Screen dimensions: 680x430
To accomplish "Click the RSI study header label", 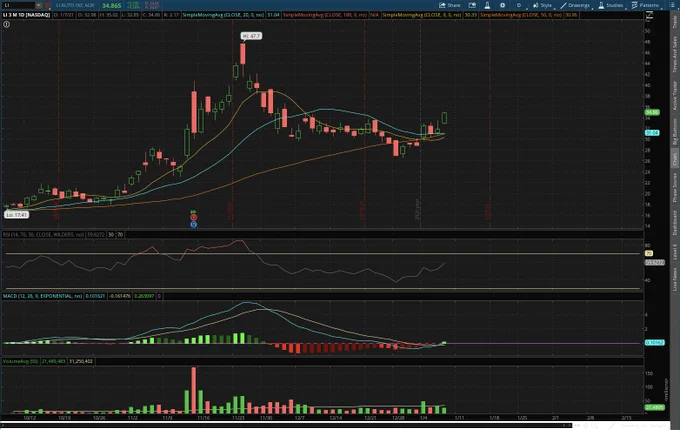I will click(43, 235).
